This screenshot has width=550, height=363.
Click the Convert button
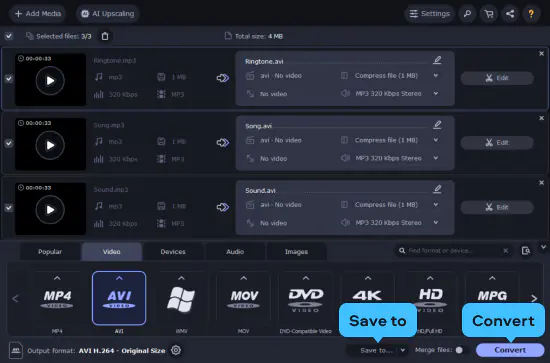tap(510, 350)
